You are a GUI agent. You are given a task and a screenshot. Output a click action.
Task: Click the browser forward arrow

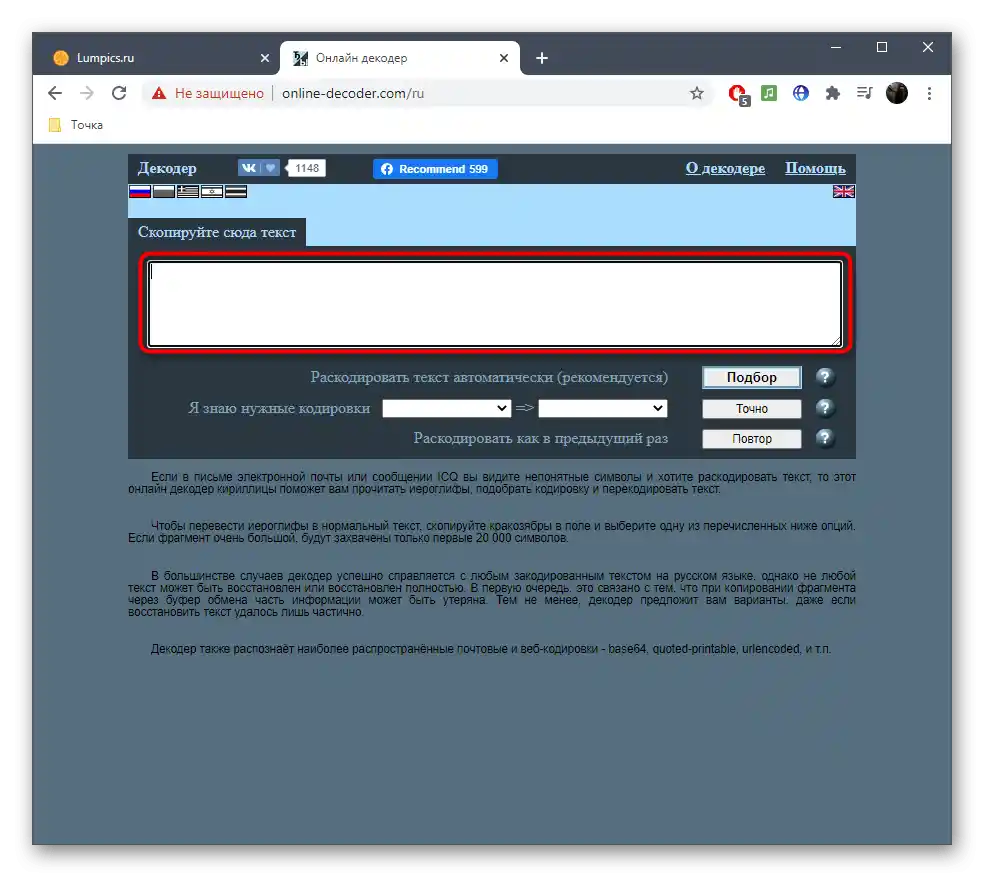(87, 94)
